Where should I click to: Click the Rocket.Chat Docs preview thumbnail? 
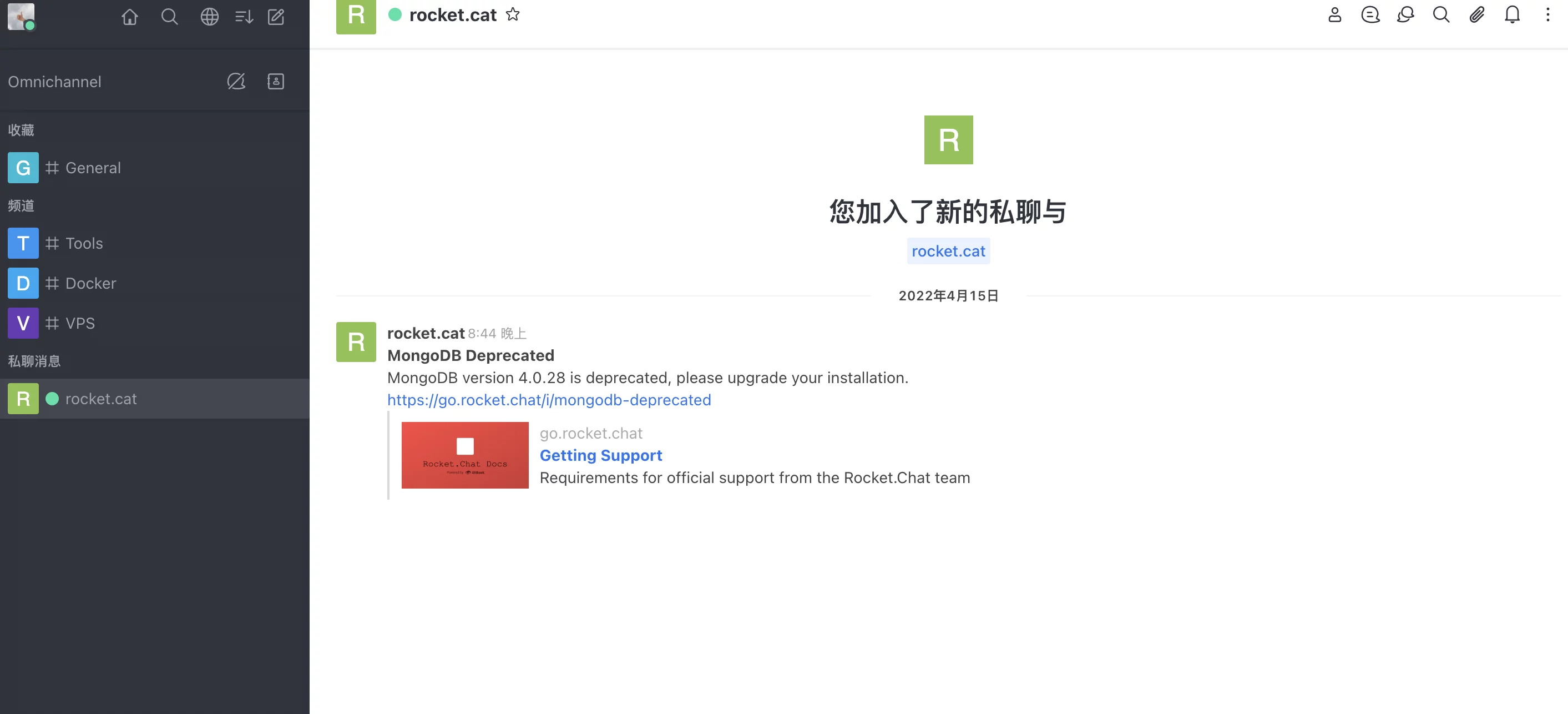464,455
